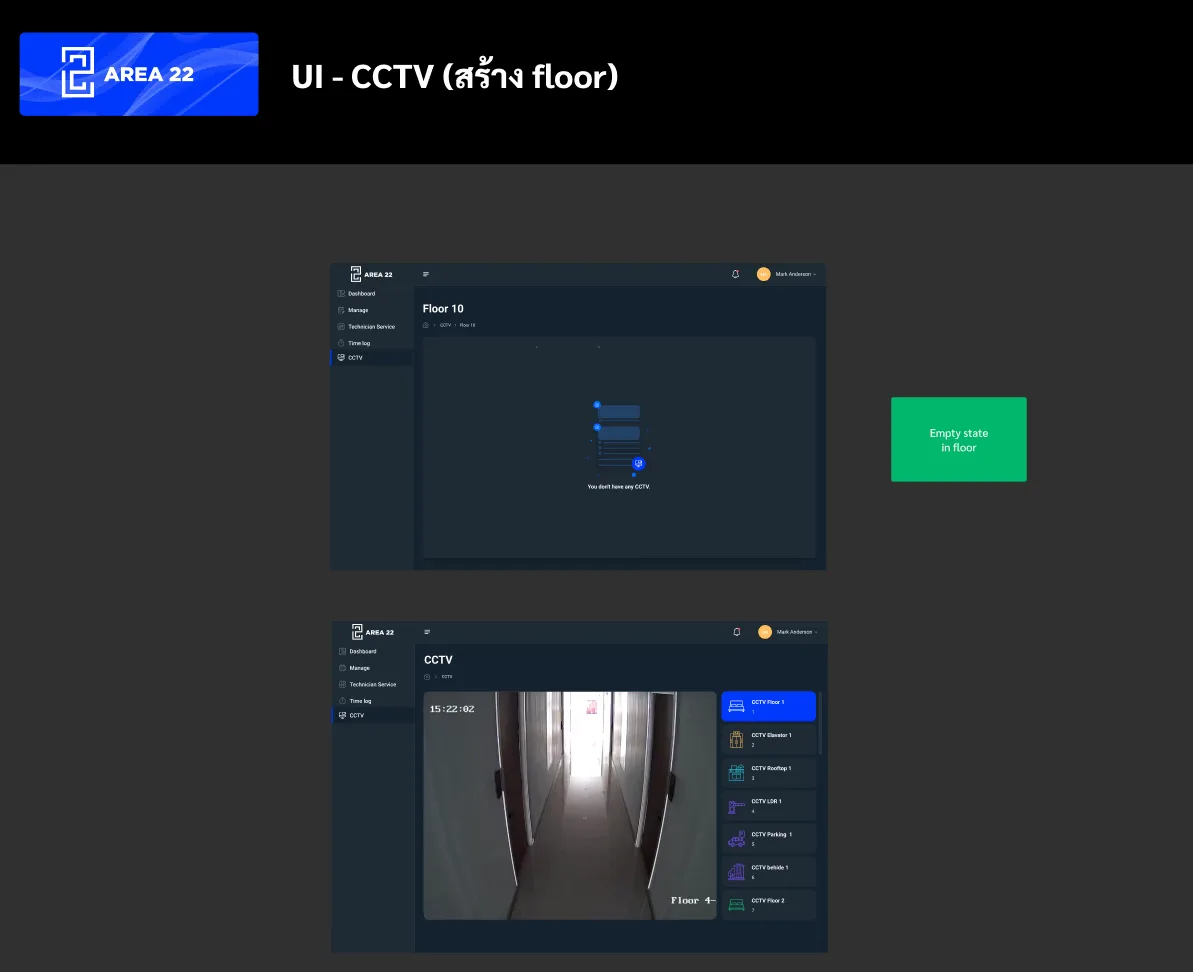The width and height of the screenshot is (1193, 972).
Task: Click the camera list scrollbar
Action: pyautogui.click(x=820, y=723)
